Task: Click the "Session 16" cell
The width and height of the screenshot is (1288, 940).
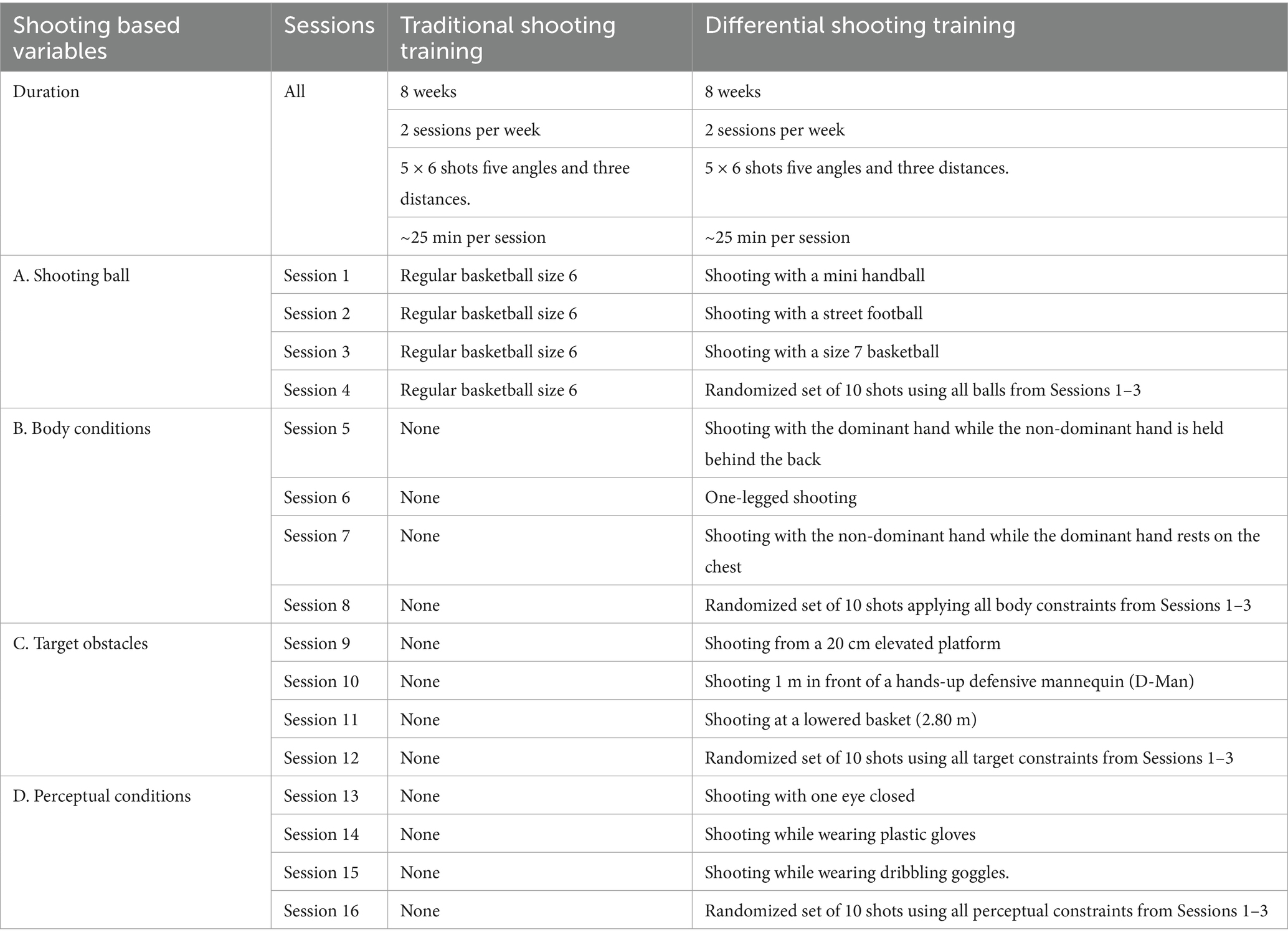Action: point(321,911)
